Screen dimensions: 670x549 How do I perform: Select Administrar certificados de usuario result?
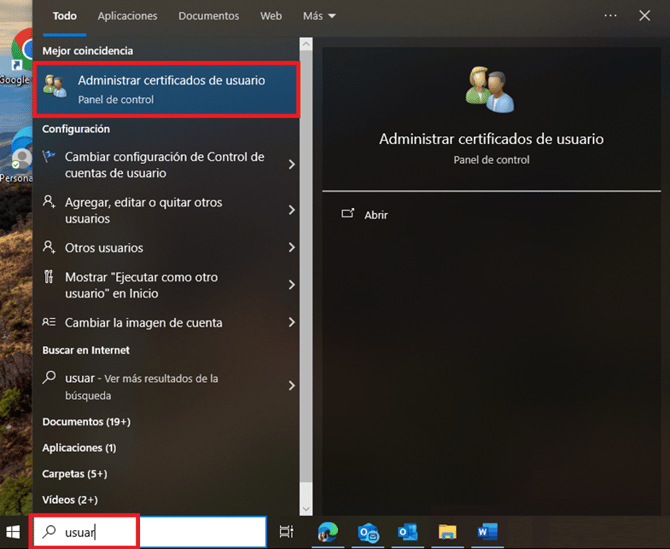pyautogui.click(x=166, y=89)
